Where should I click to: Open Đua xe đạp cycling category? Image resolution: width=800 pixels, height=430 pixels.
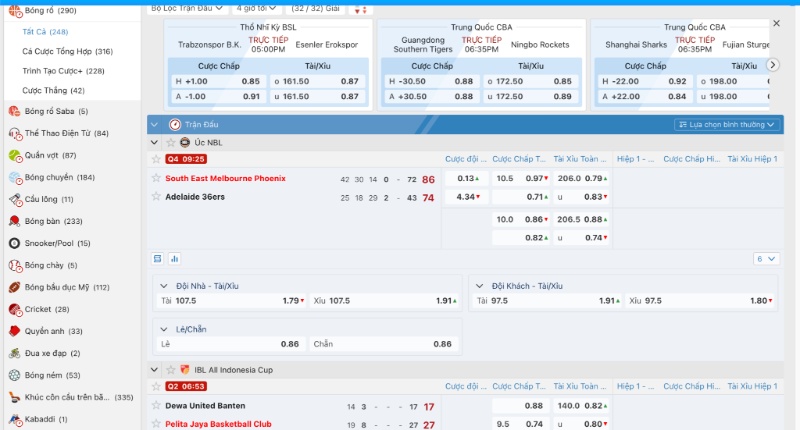tap(44, 353)
